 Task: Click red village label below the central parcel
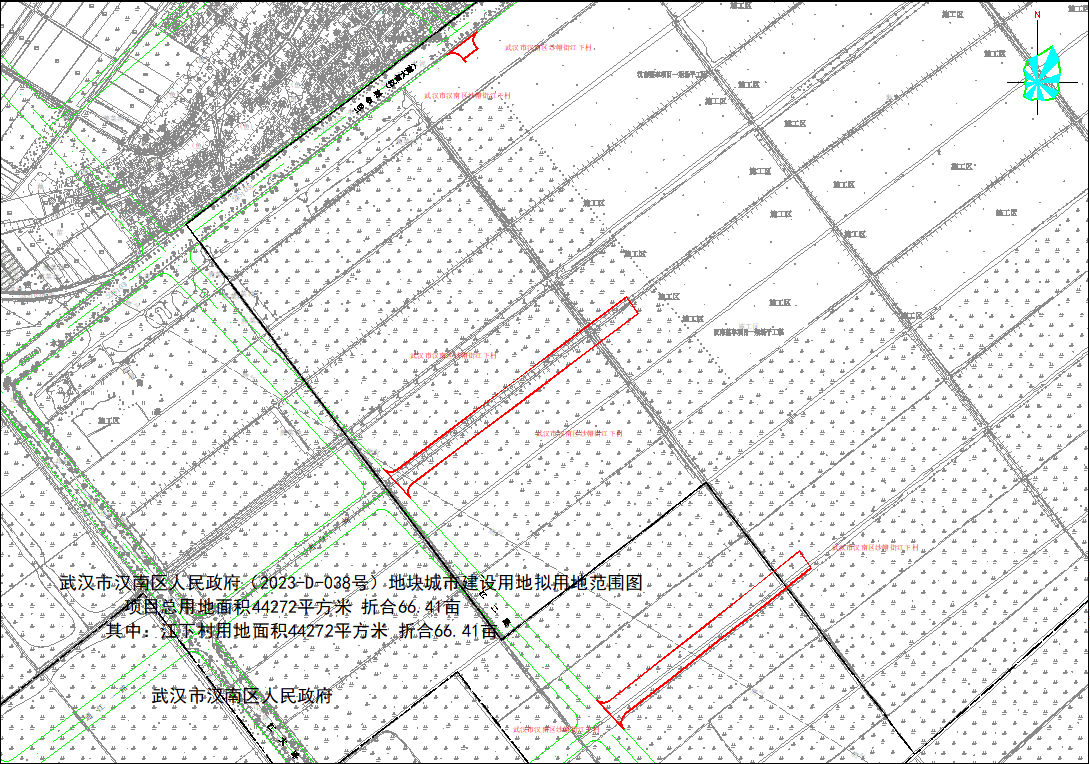coord(578,434)
